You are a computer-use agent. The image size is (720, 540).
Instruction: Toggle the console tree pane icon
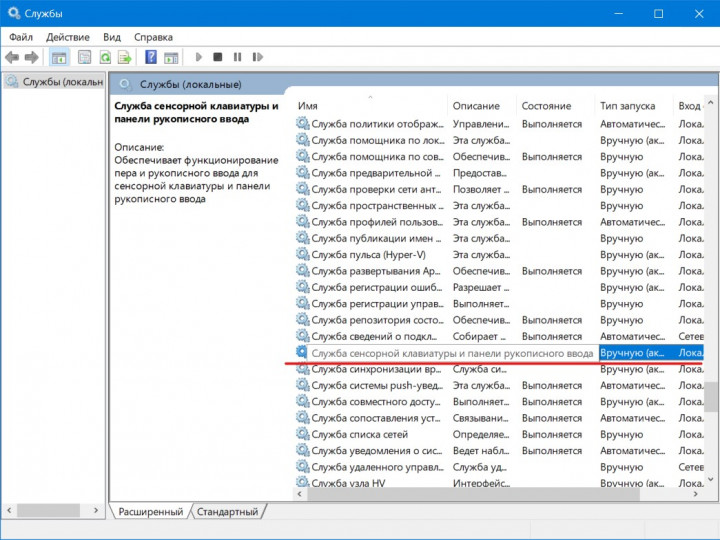pyautogui.click(x=59, y=58)
